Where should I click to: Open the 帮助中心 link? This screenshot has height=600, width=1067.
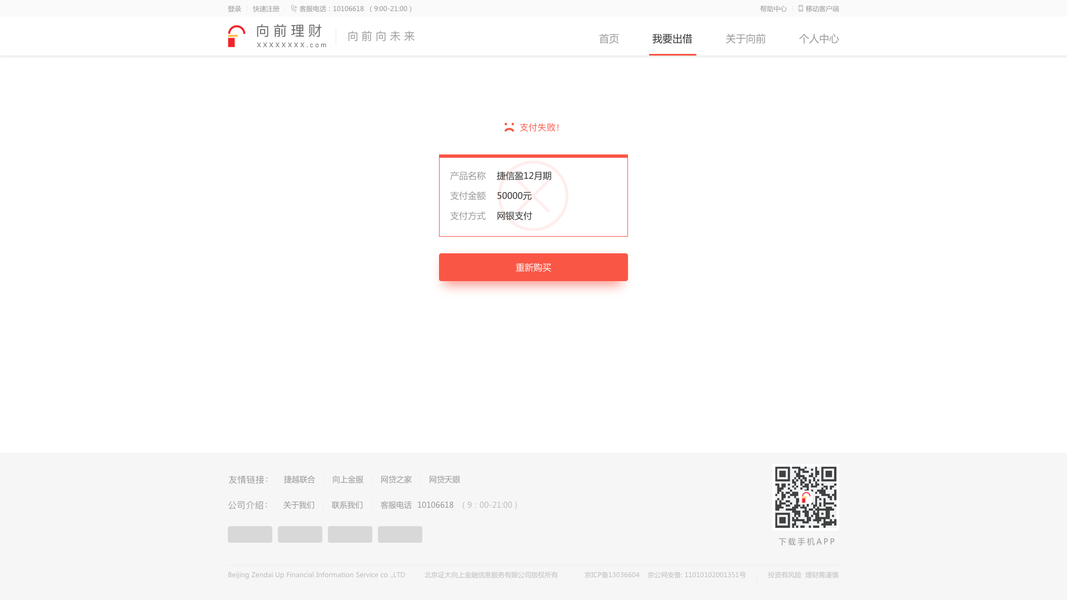[773, 9]
